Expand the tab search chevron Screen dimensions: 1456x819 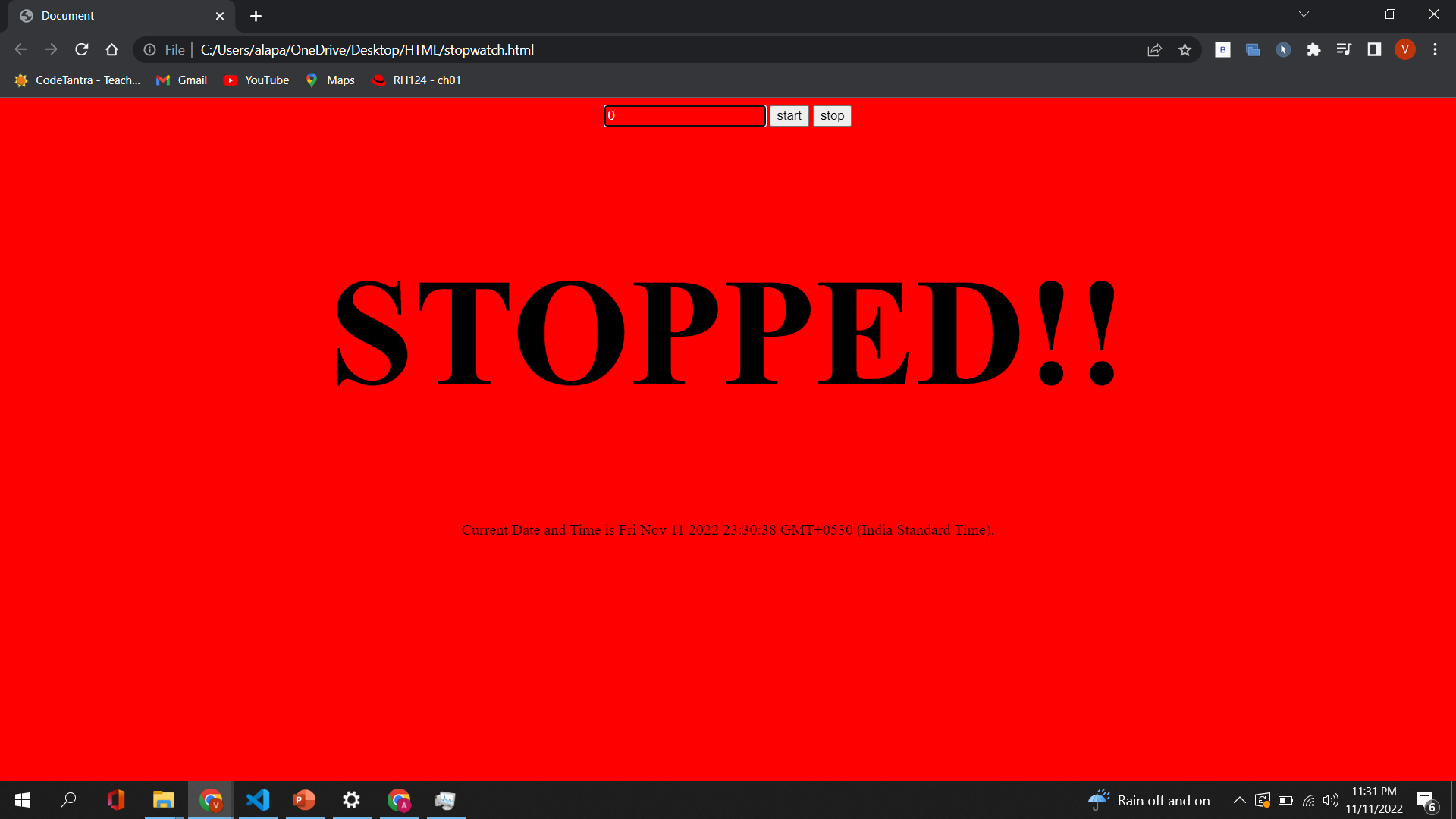[1304, 14]
